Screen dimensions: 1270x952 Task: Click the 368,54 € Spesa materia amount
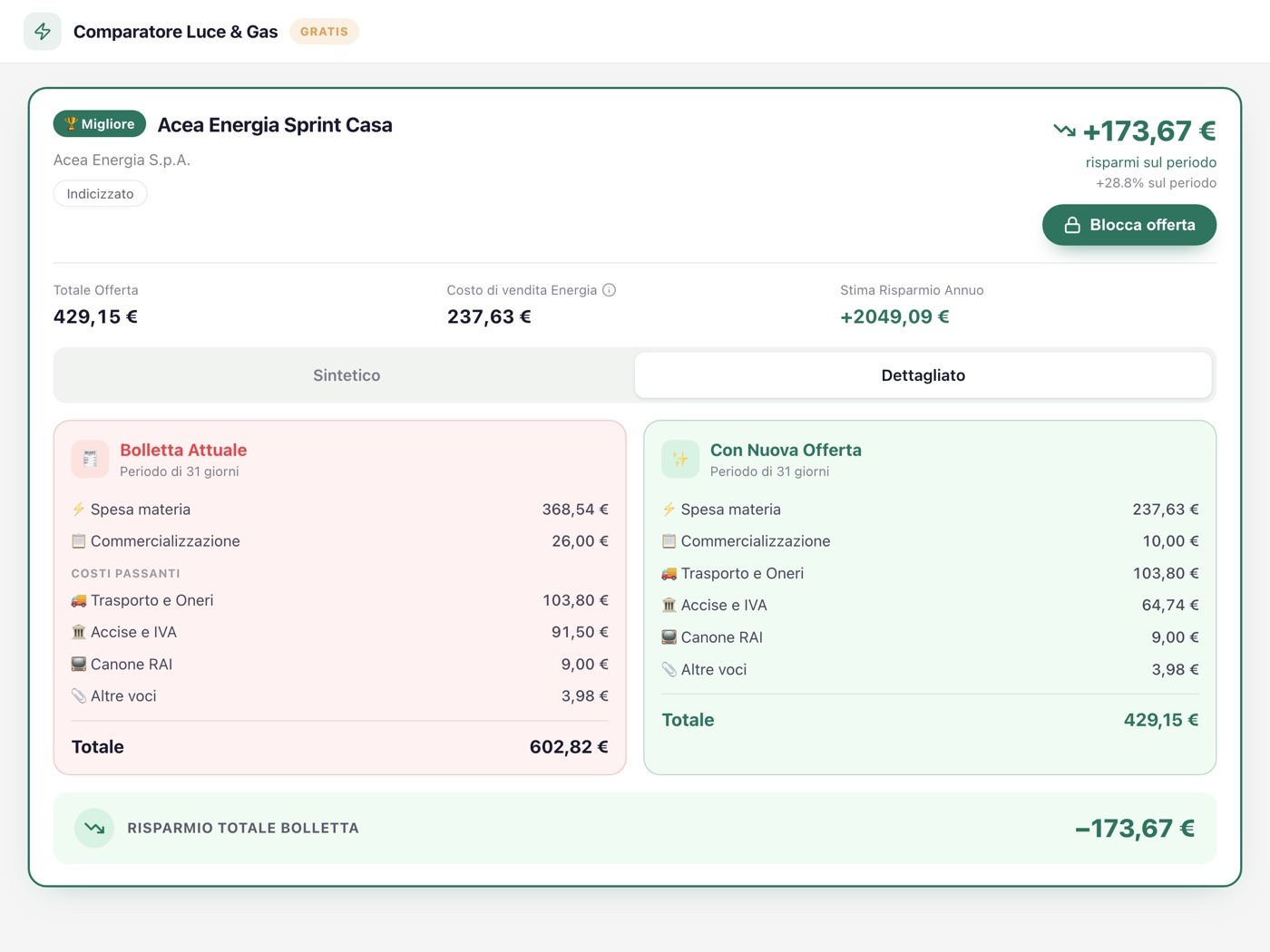tap(575, 510)
